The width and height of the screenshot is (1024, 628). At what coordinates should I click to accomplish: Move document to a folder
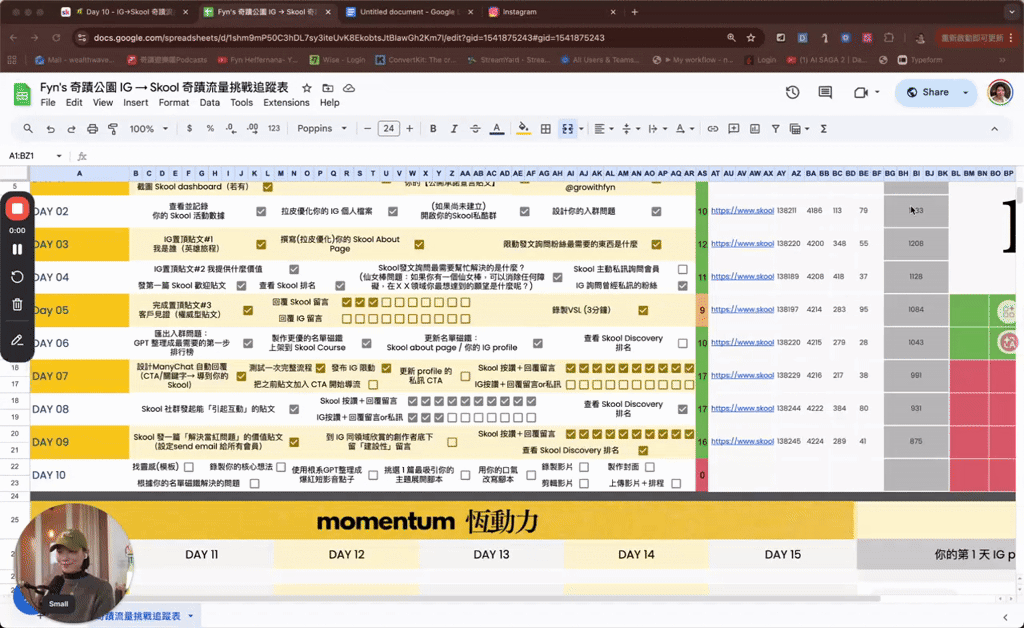tap(328, 87)
